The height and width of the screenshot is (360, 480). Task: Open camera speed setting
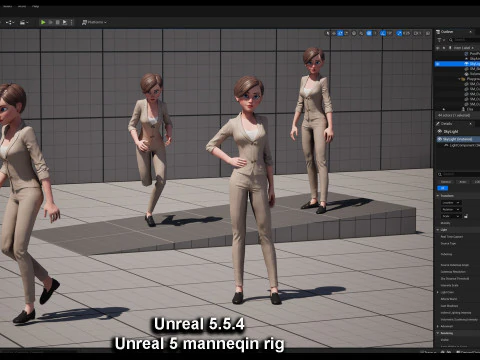tap(418, 33)
